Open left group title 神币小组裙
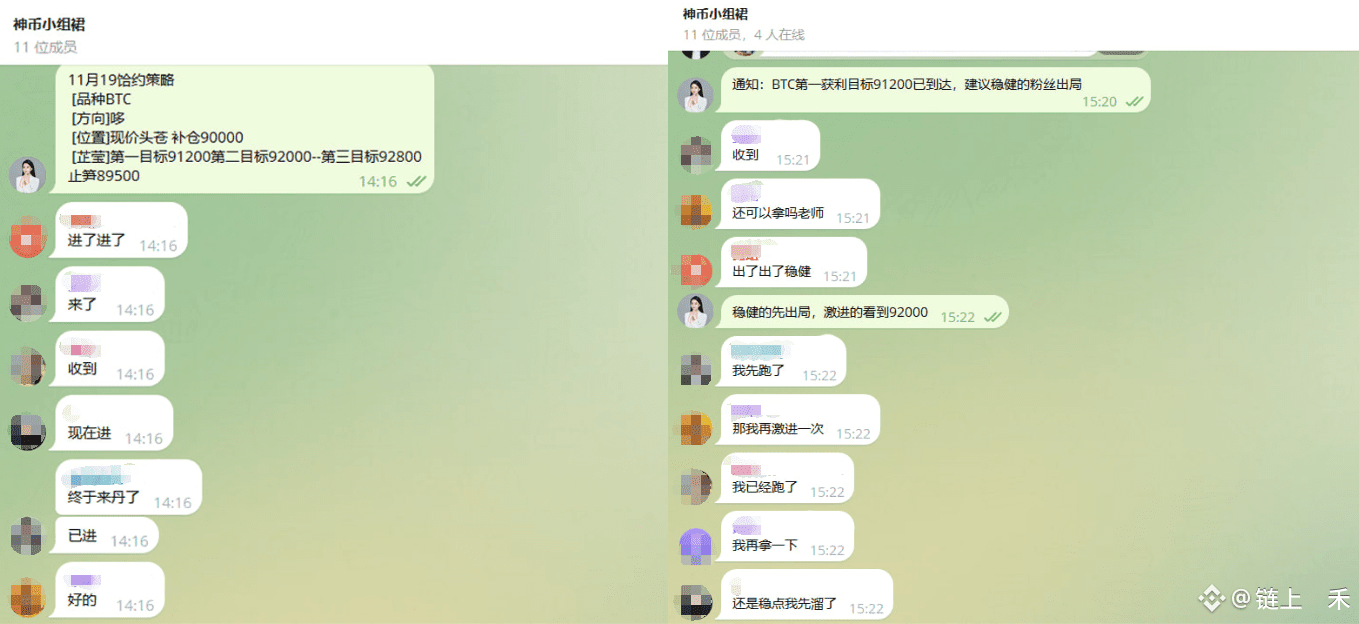The width and height of the screenshot is (1359, 624). click(49, 25)
